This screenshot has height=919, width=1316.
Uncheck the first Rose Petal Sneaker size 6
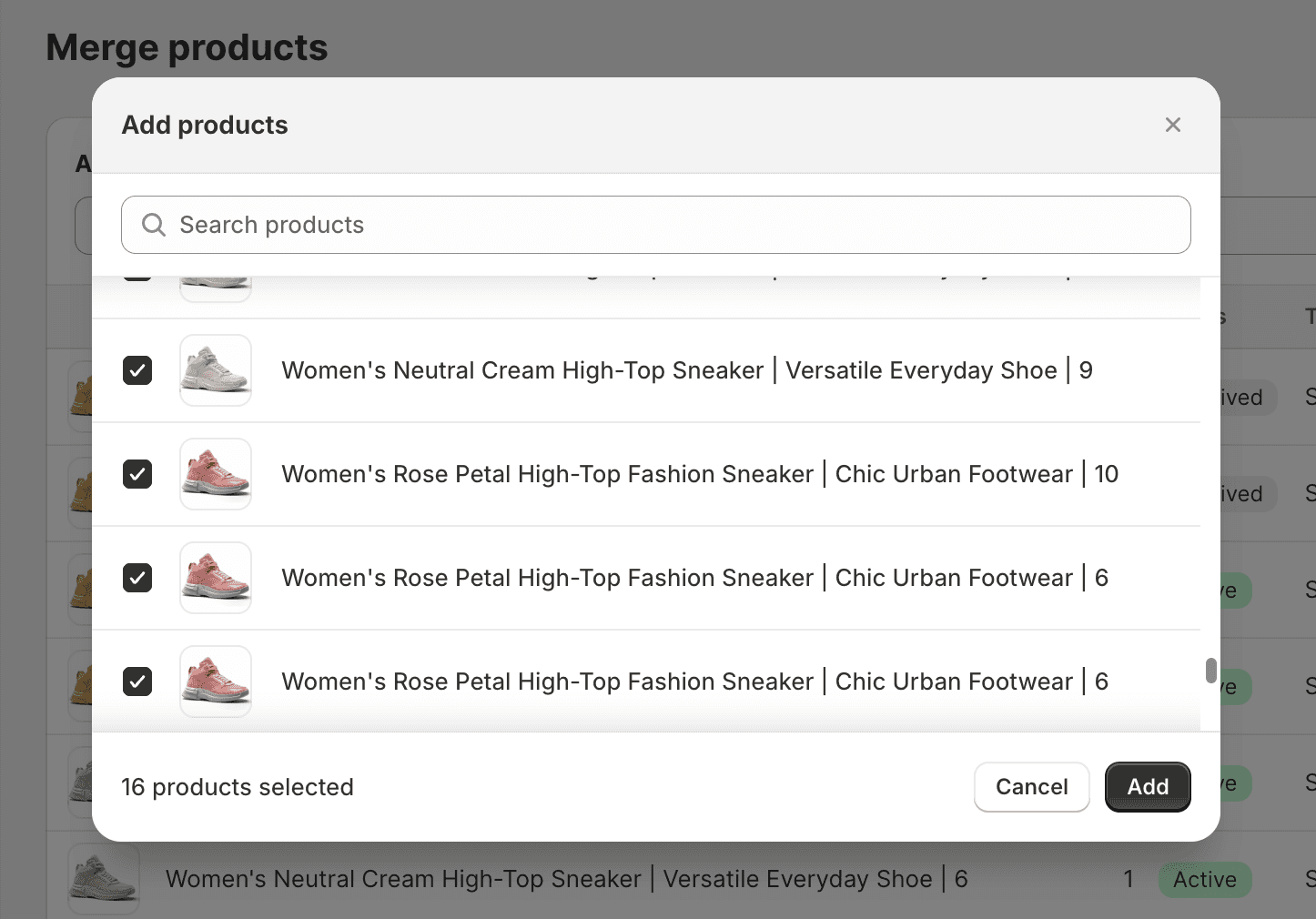(x=137, y=578)
